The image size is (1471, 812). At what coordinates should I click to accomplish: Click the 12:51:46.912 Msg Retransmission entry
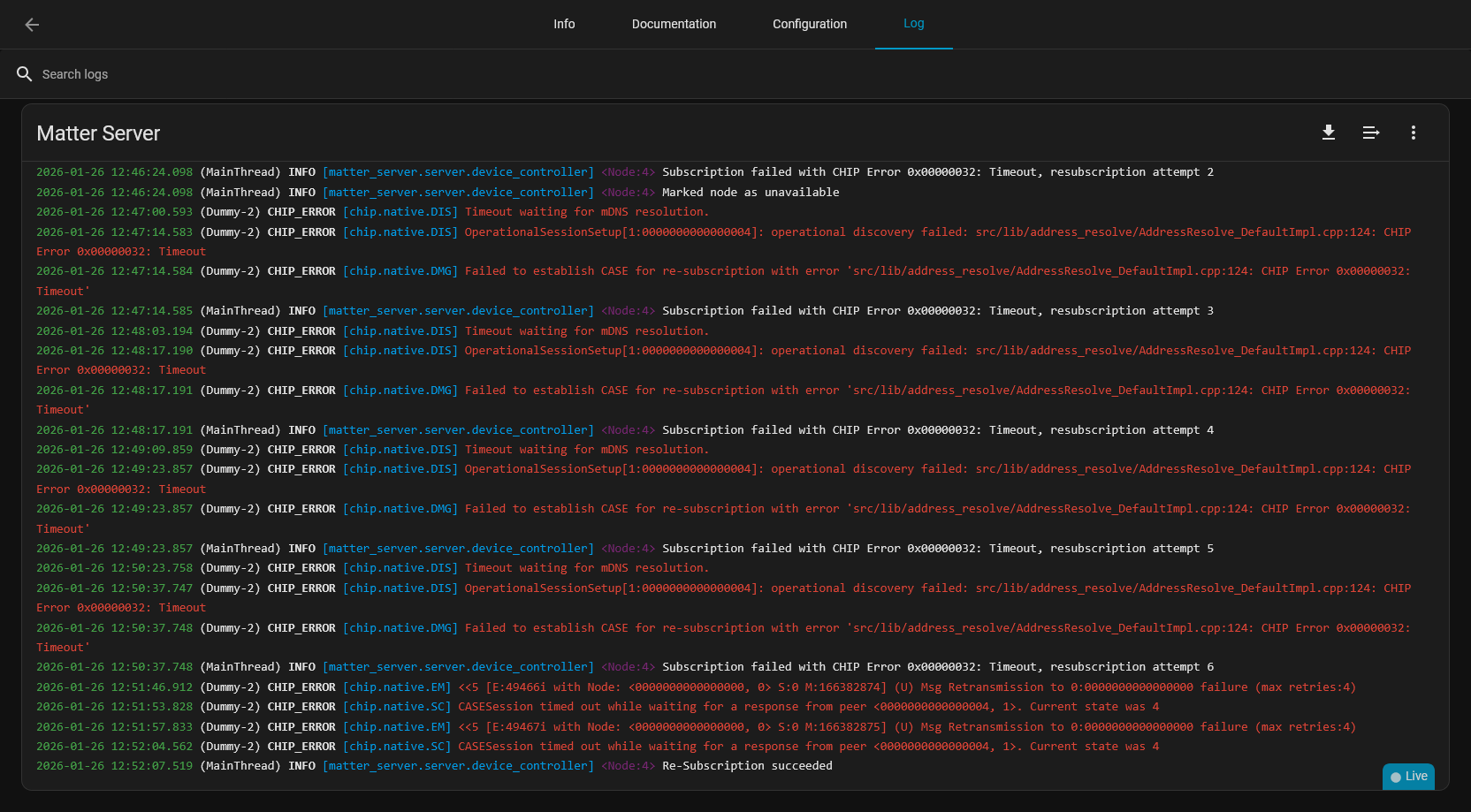[x=906, y=687]
